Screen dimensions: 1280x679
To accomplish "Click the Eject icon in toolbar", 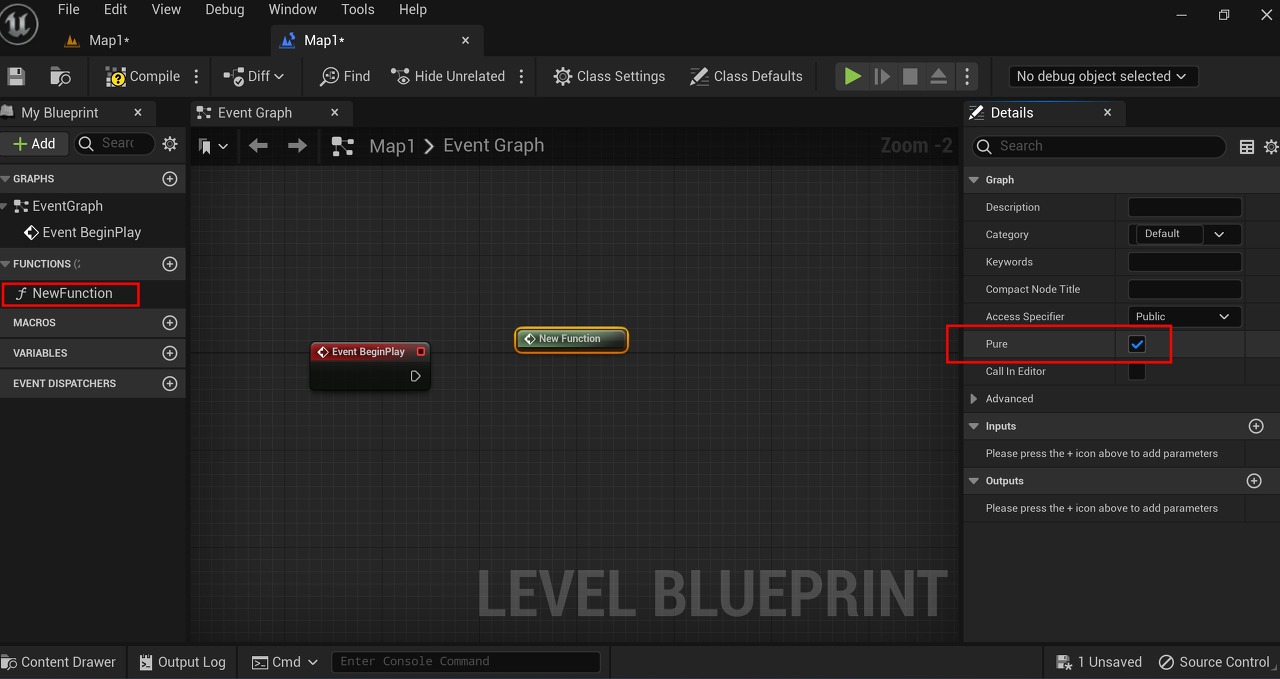I will [x=938, y=76].
